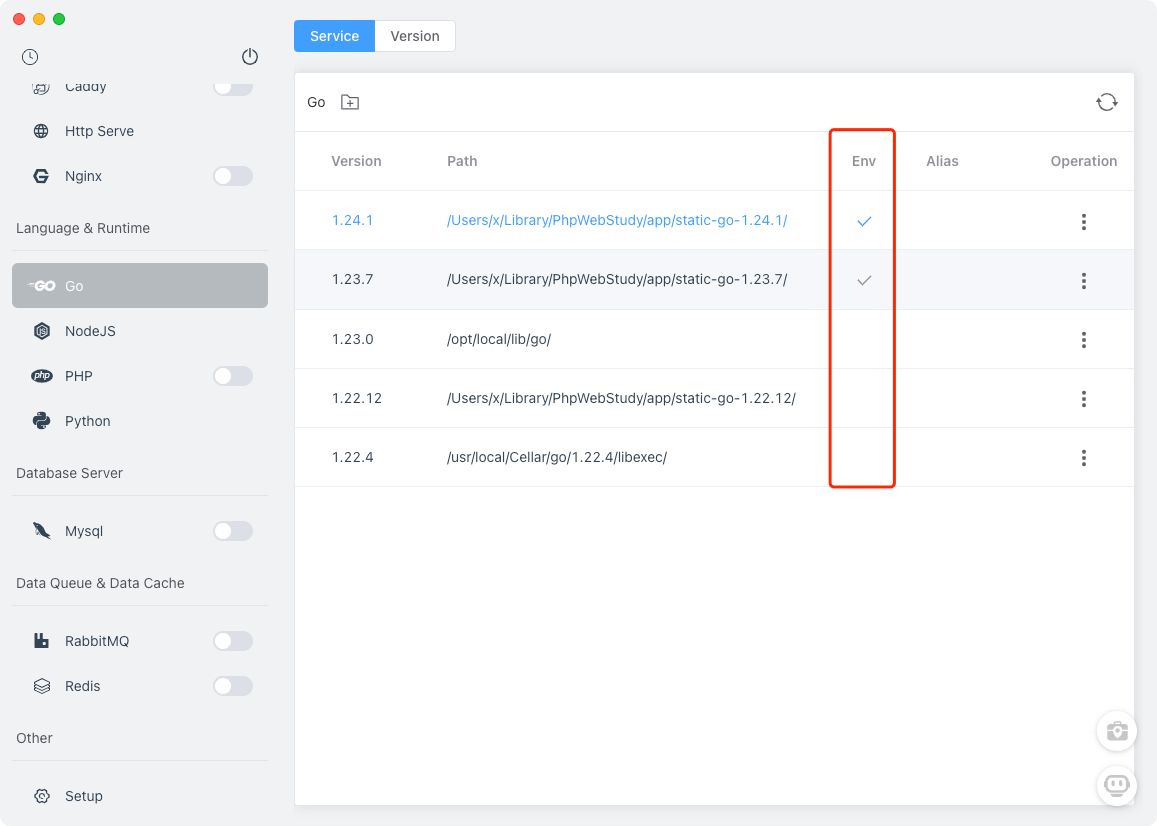Turn on the Mysql switch

[x=233, y=531]
